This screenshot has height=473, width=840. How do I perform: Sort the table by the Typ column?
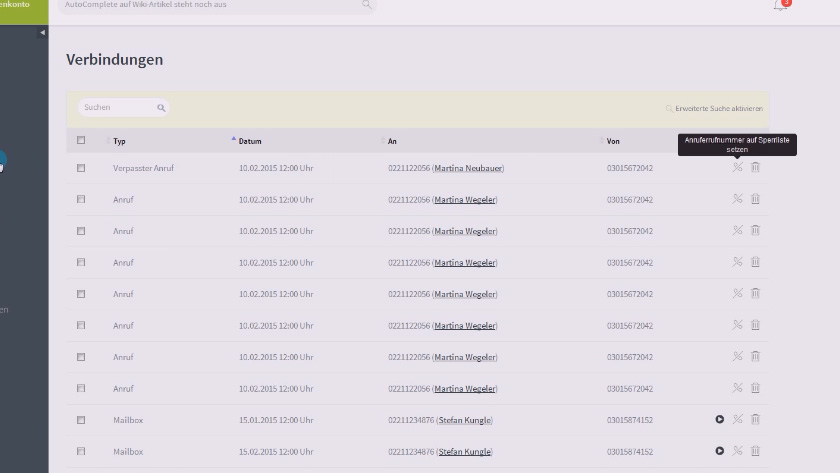click(119, 141)
